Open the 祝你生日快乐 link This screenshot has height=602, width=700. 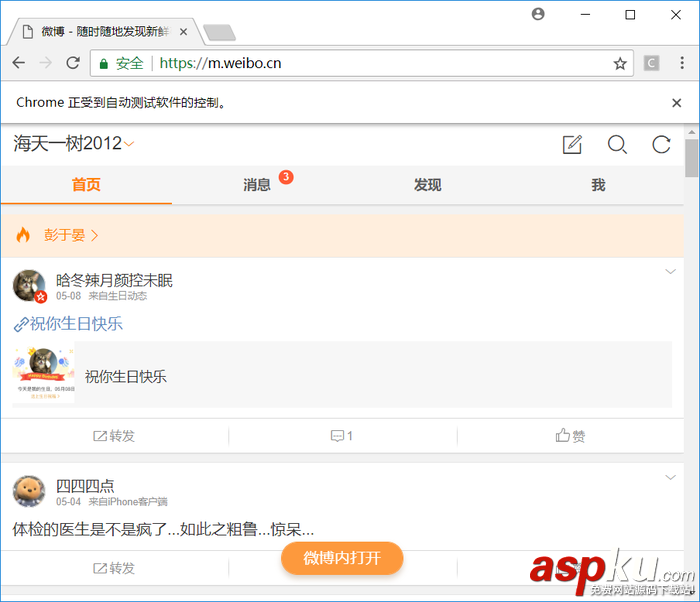coord(68,324)
